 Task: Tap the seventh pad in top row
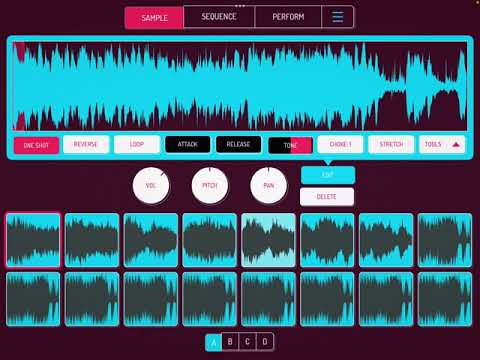pos(386,240)
